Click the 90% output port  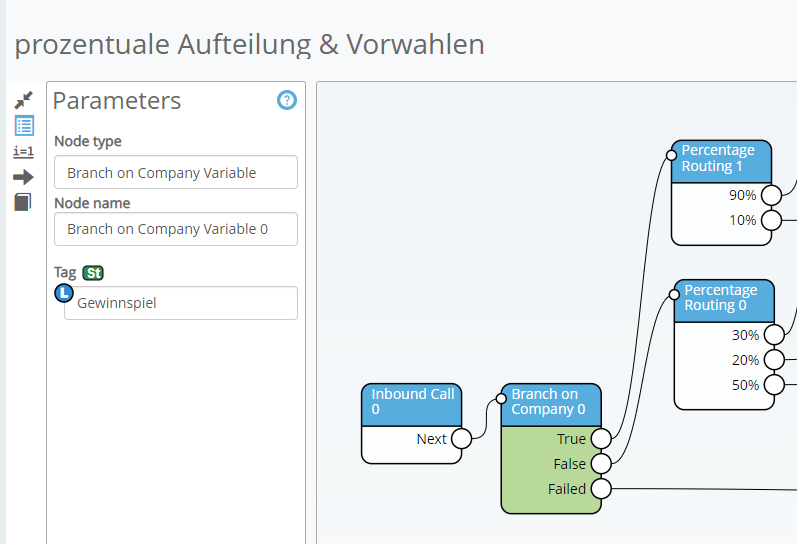point(772,195)
